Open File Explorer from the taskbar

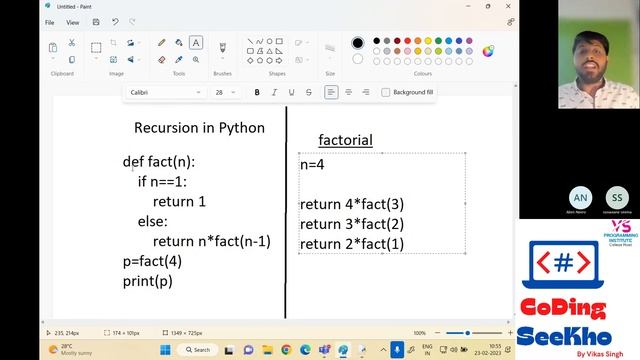(267, 350)
